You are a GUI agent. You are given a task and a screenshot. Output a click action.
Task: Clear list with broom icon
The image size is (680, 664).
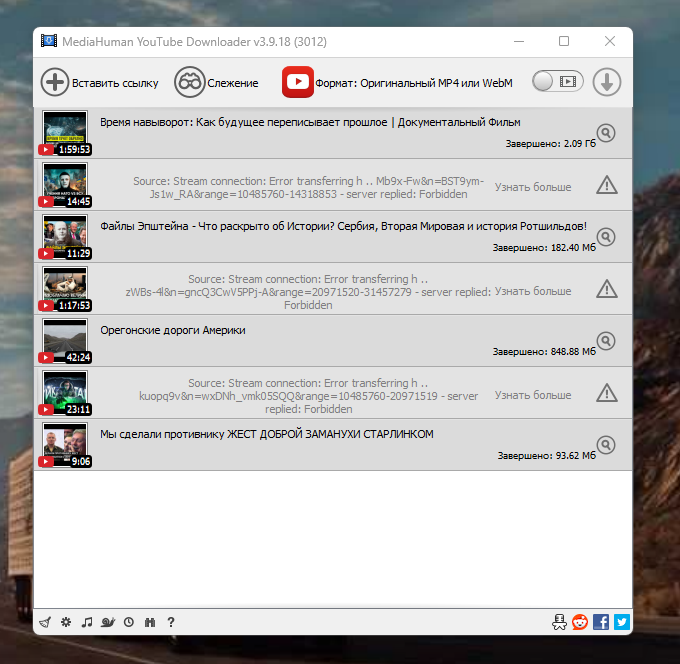click(x=45, y=622)
